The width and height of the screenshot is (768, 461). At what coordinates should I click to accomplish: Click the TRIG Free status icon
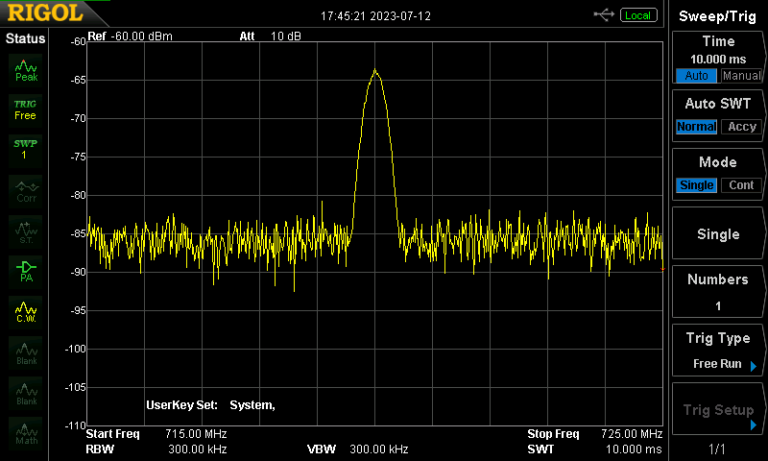point(25,109)
